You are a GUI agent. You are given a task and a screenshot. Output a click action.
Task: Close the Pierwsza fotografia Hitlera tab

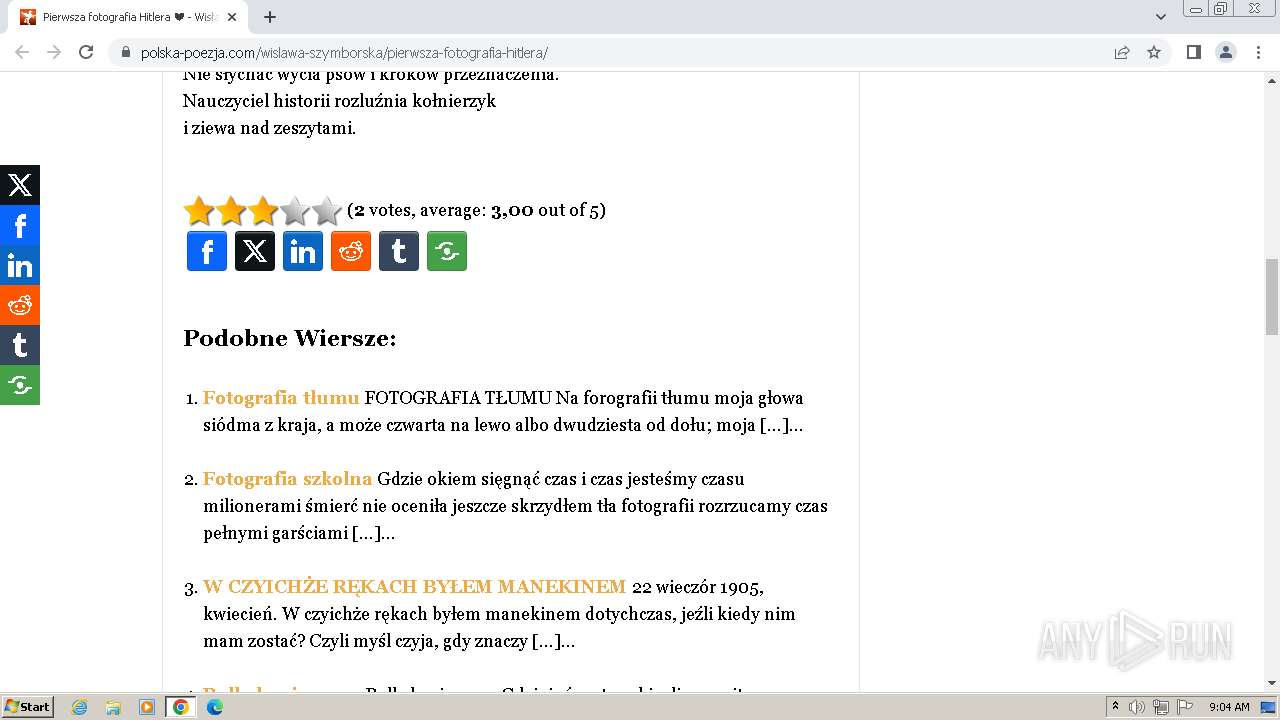(232, 17)
